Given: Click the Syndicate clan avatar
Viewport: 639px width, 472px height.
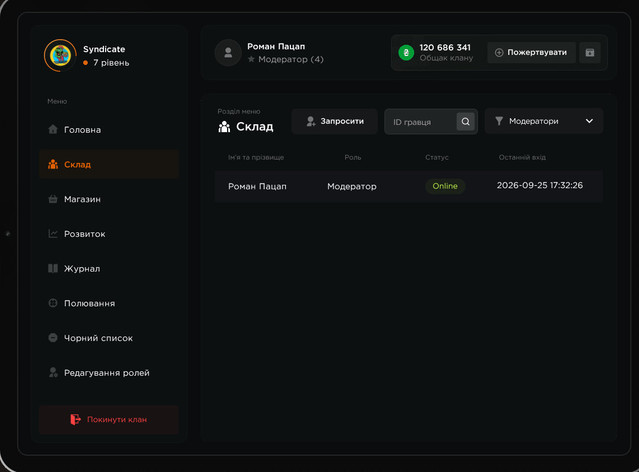Looking at the screenshot, I should pos(60,55).
